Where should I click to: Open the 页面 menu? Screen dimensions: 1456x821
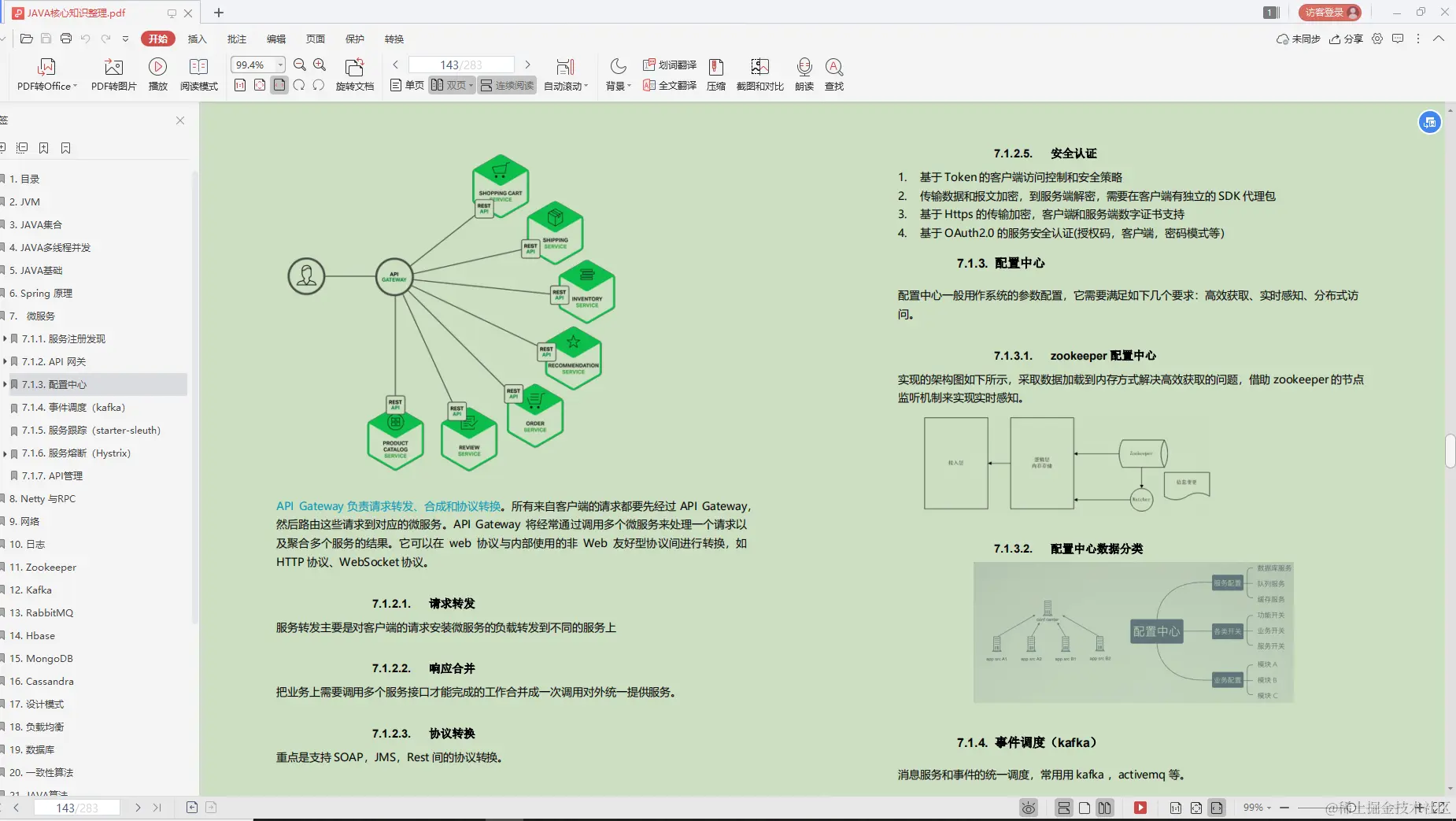316,39
